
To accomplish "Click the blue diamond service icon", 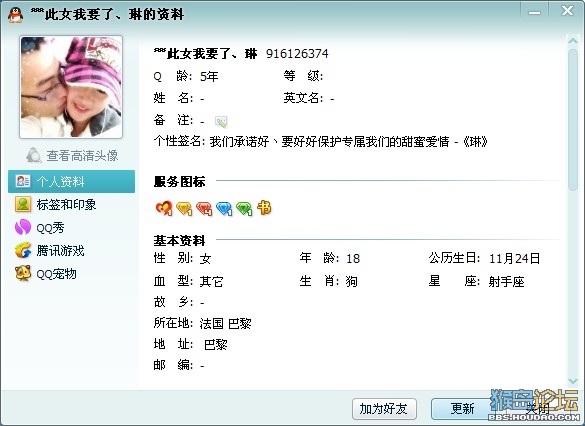I will tap(224, 209).
